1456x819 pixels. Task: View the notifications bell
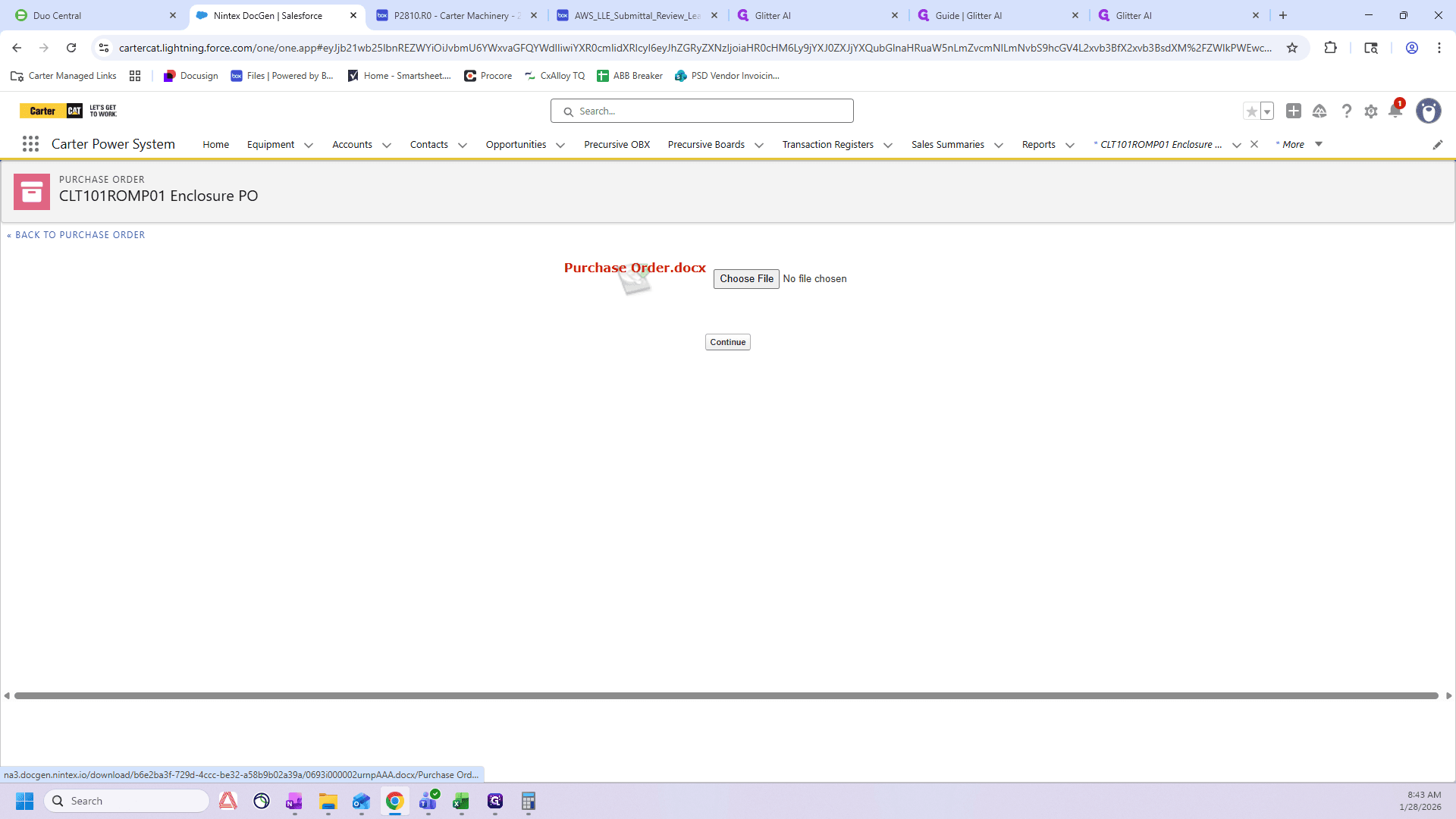click(1395, 111)
